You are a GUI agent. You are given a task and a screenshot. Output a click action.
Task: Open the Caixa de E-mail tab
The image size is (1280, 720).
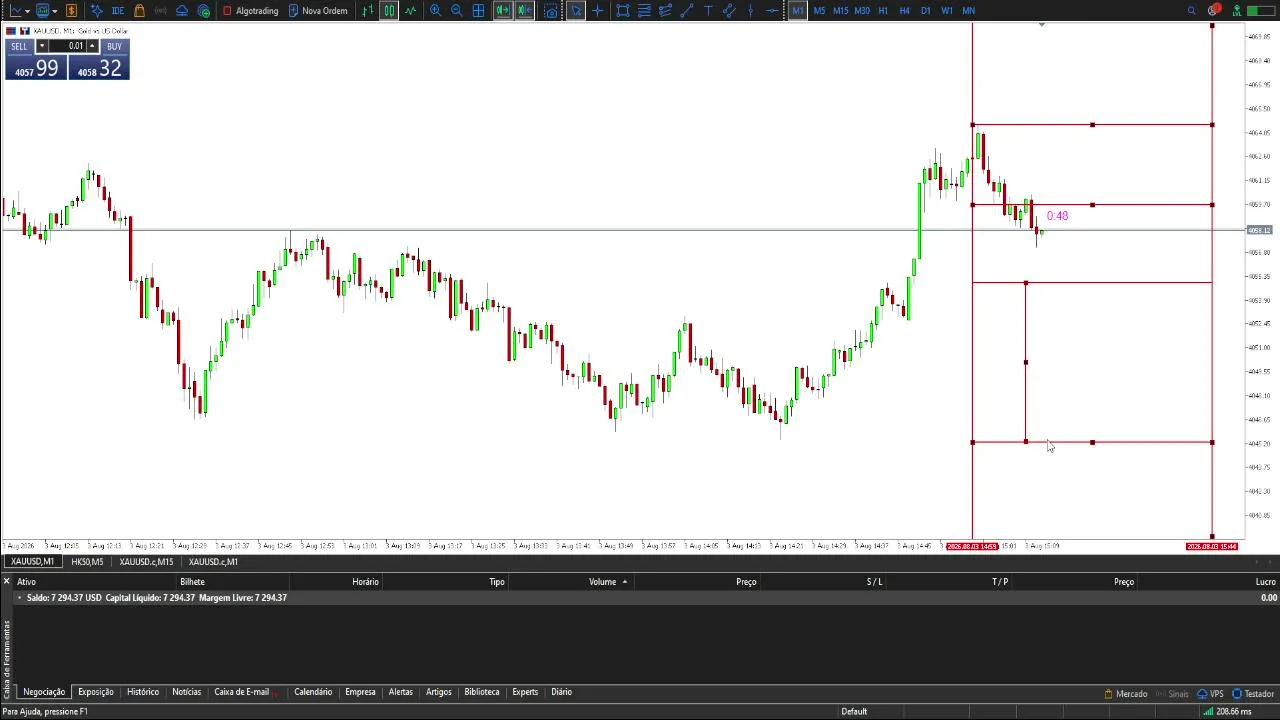[241, 692]
